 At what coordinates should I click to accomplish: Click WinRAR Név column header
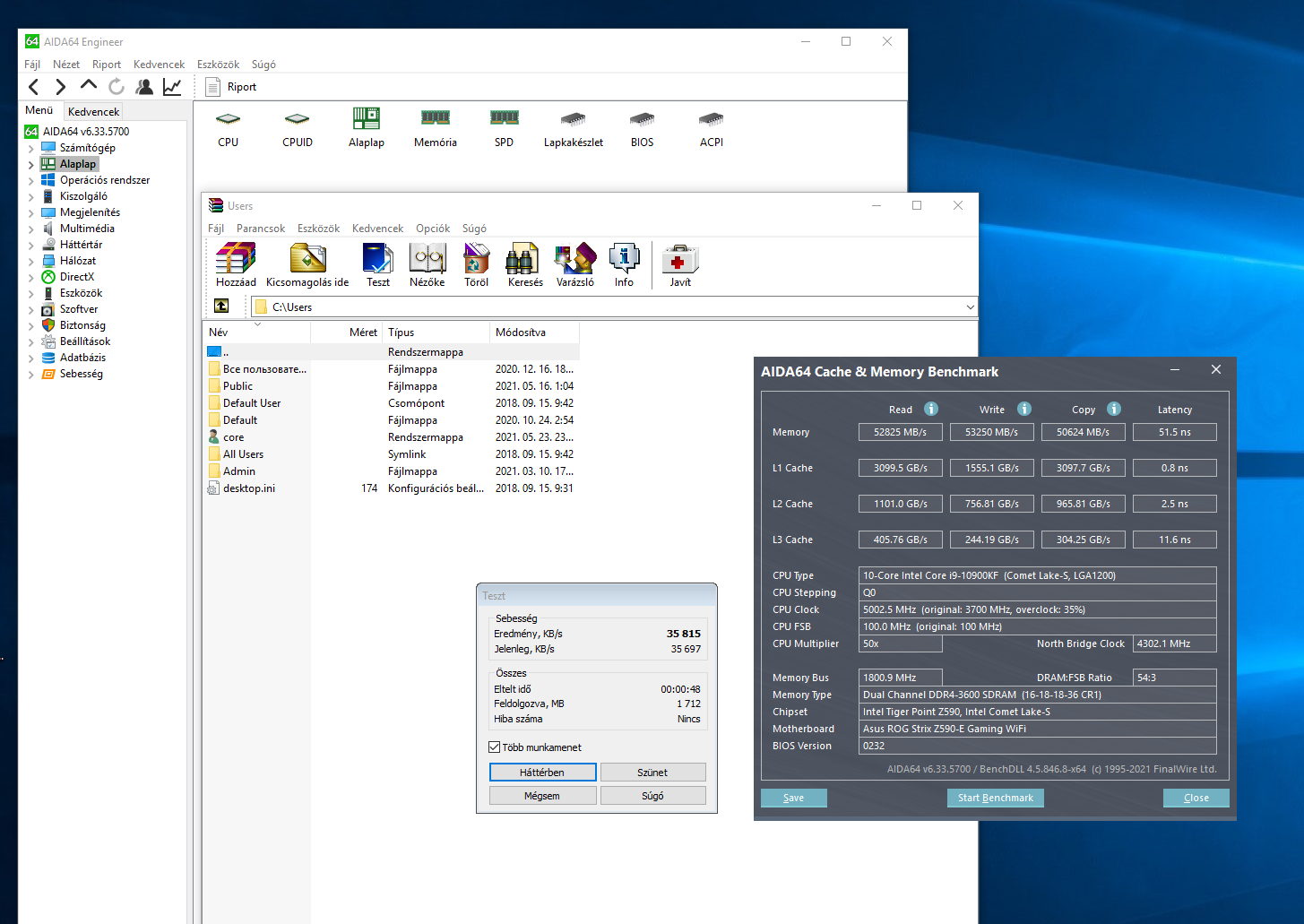(x=256, y=332)
